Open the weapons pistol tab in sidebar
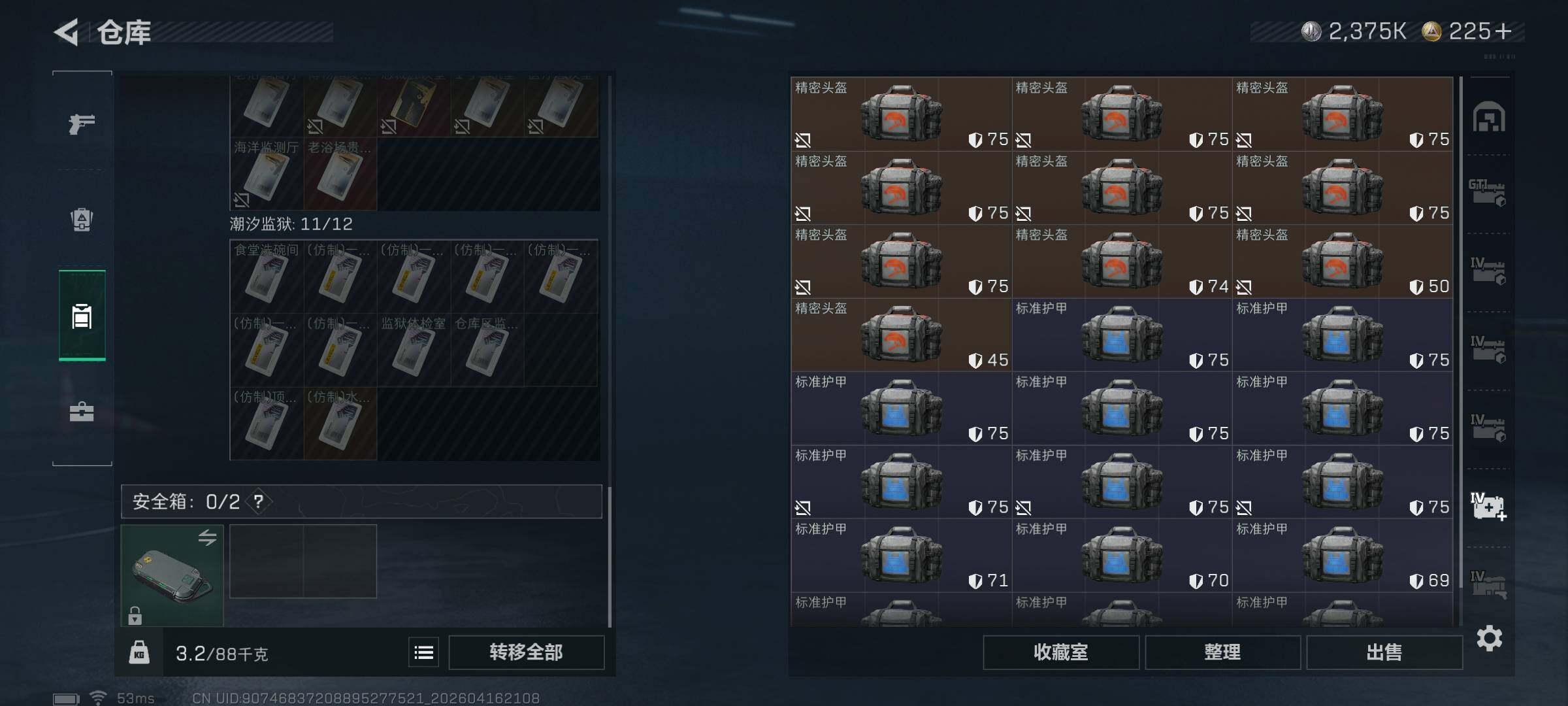This screenshot has width=1568, height=706. point(82,123)
